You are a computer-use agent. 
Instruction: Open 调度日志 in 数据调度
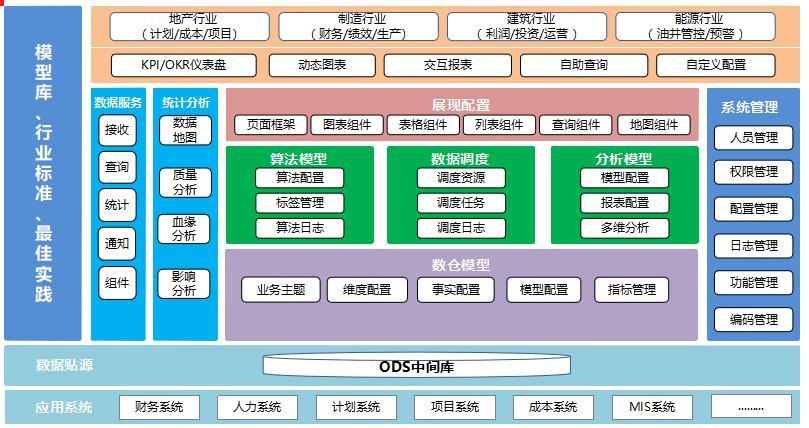pos(461,228)
